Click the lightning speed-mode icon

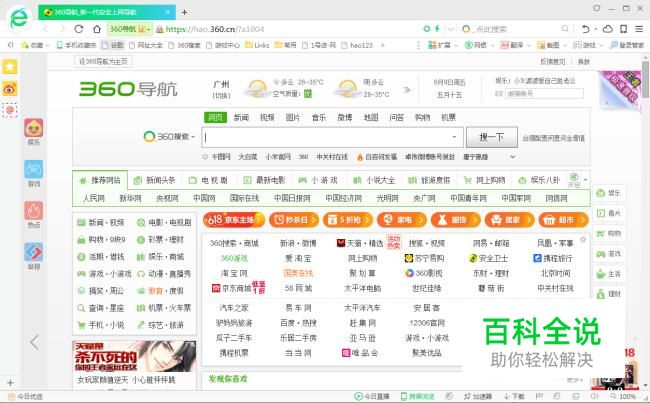(437, 29)
